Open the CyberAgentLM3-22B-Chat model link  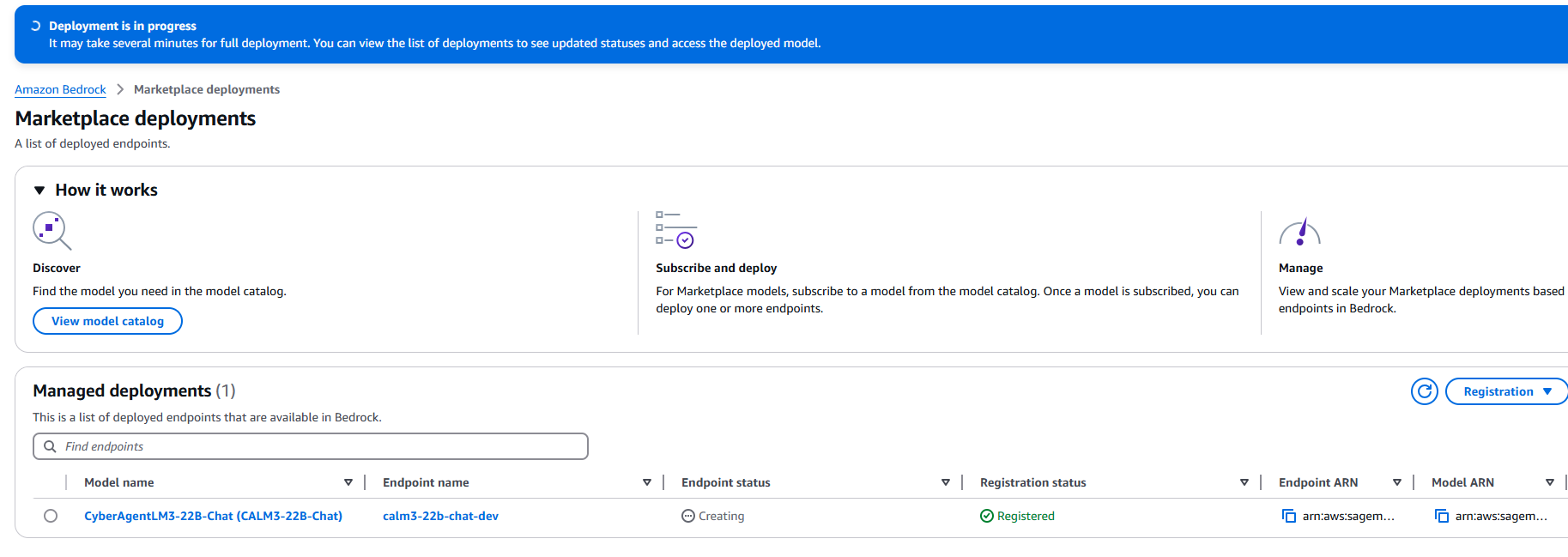pyautogui.click(x=213, y=516)
